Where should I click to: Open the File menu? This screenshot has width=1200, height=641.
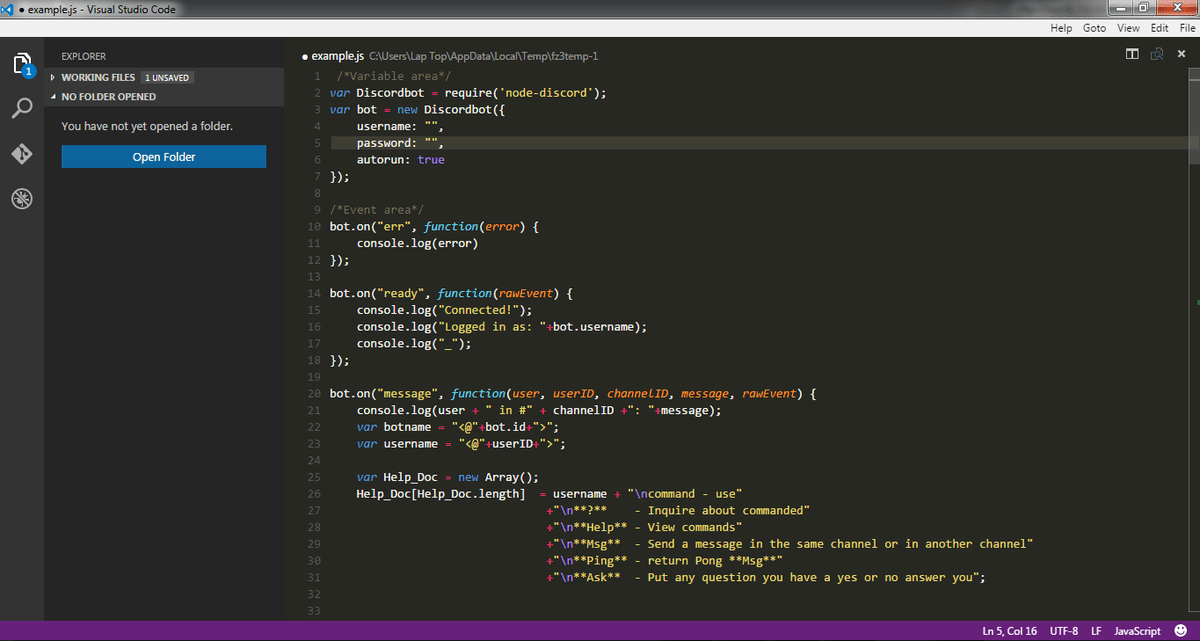(1187, 28)
